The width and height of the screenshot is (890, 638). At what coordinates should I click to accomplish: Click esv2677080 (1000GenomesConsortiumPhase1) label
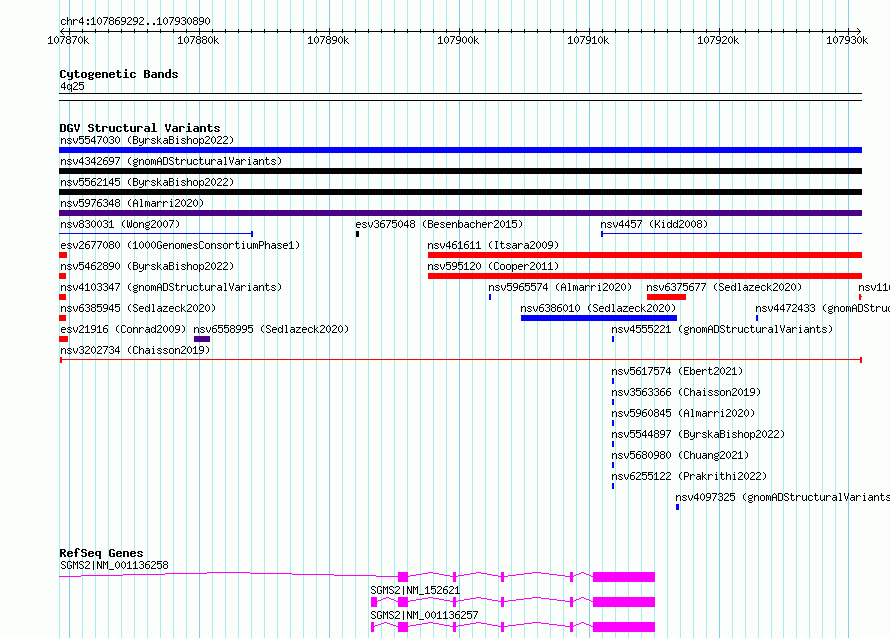(x=180, y=245)
